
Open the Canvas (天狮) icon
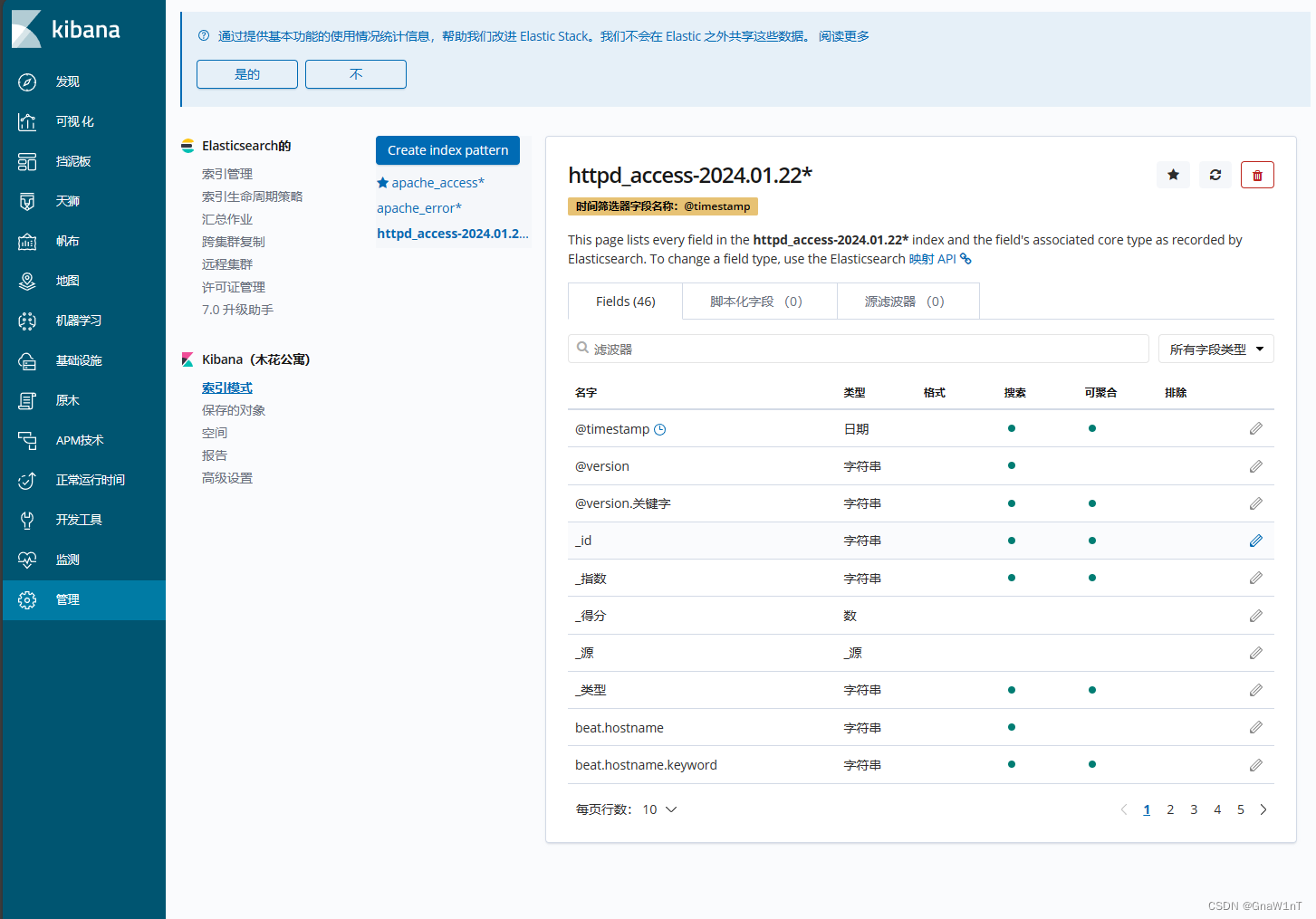[27, 202]
